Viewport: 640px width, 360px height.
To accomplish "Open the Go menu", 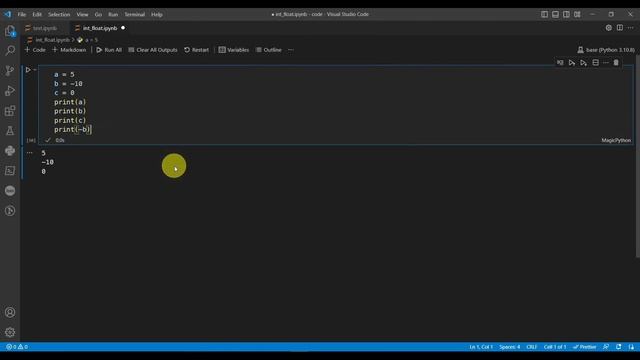I will [98, 14].
